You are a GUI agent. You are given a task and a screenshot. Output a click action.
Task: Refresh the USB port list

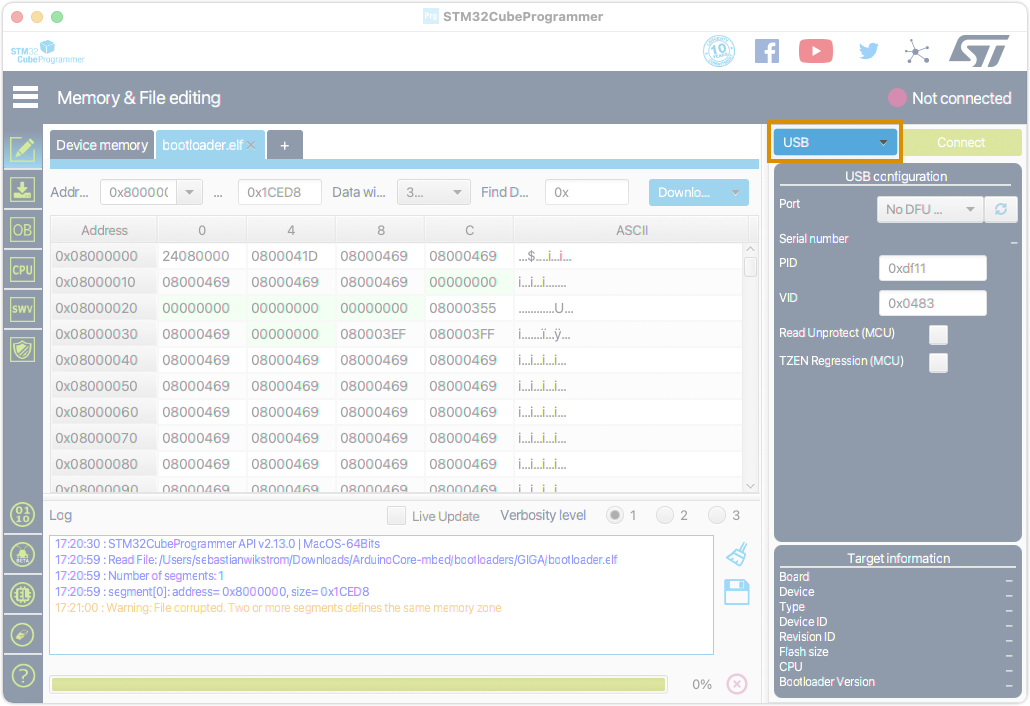1000,210
